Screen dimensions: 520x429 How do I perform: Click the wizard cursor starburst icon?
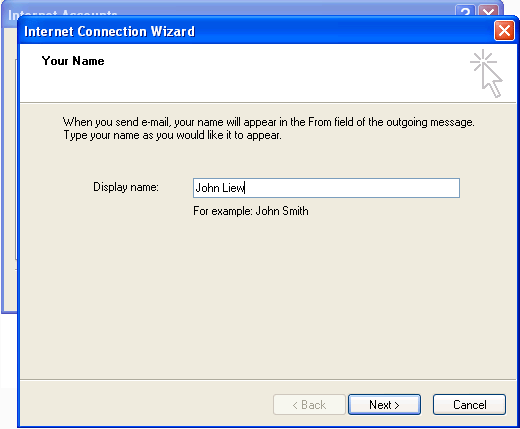486,73
